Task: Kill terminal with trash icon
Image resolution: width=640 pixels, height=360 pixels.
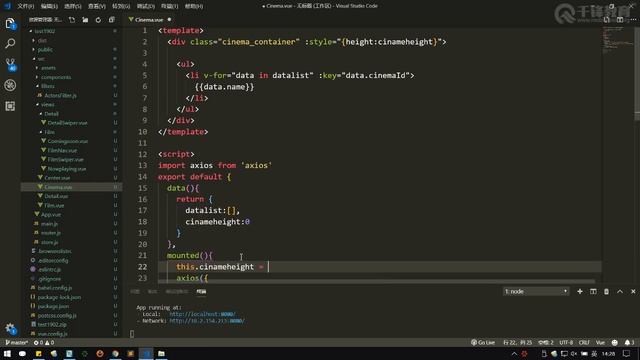Action: click(x=607, y=291)
